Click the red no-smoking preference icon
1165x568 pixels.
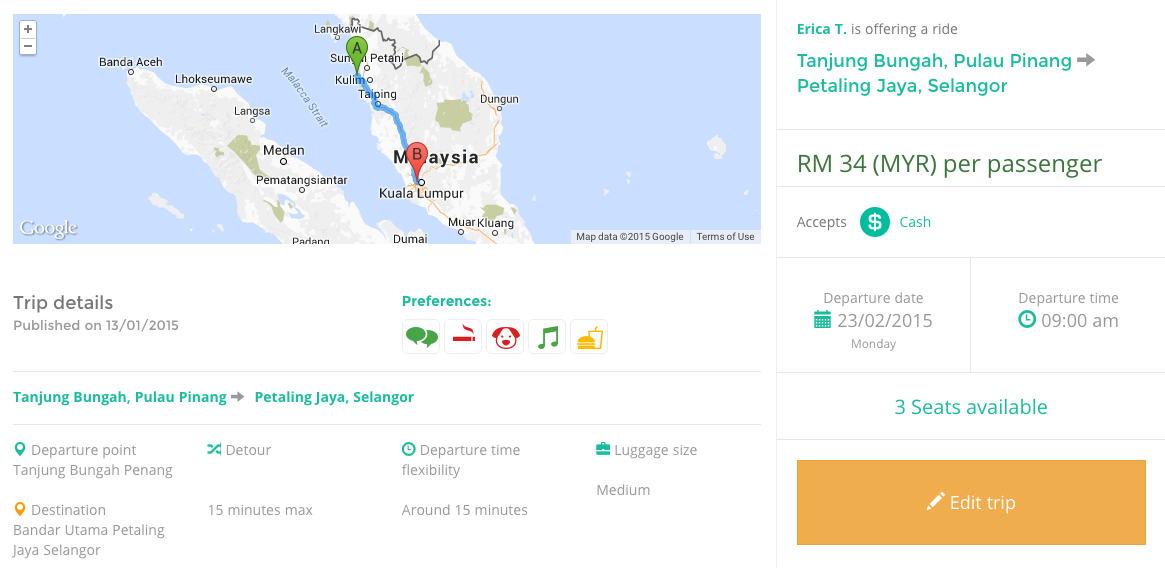[463, 337]
